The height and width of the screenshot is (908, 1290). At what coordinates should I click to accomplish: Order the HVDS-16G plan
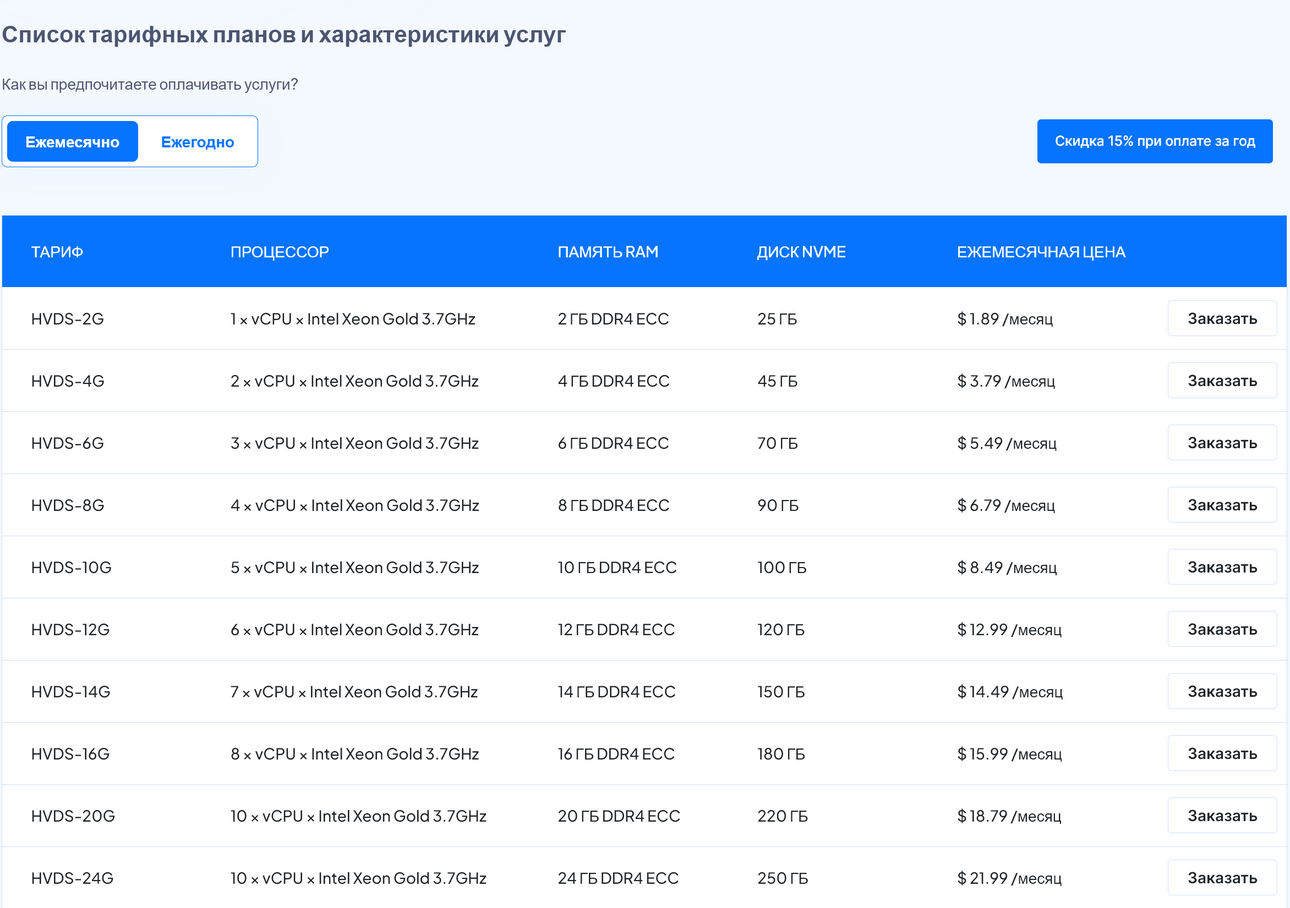(1222, 754)
